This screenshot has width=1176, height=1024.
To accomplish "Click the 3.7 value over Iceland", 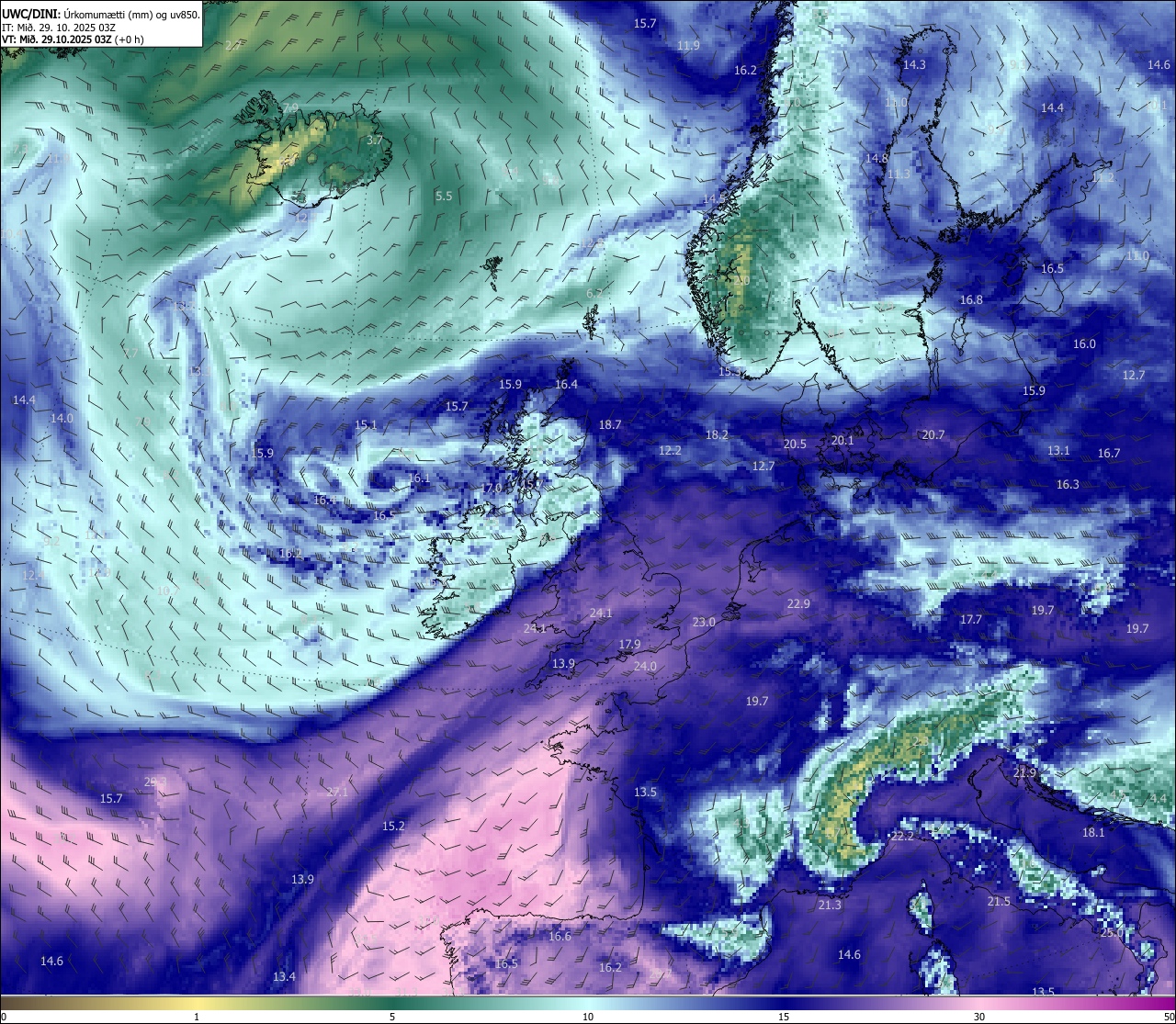I will pos(375,141).
